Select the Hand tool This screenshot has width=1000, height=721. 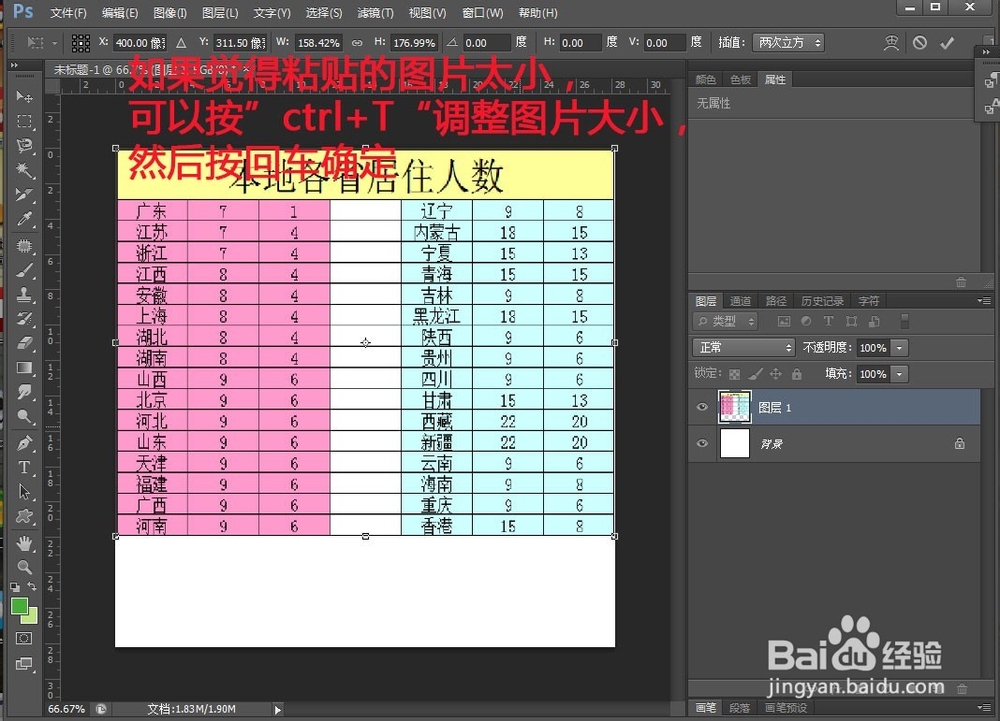coord(24,543)
